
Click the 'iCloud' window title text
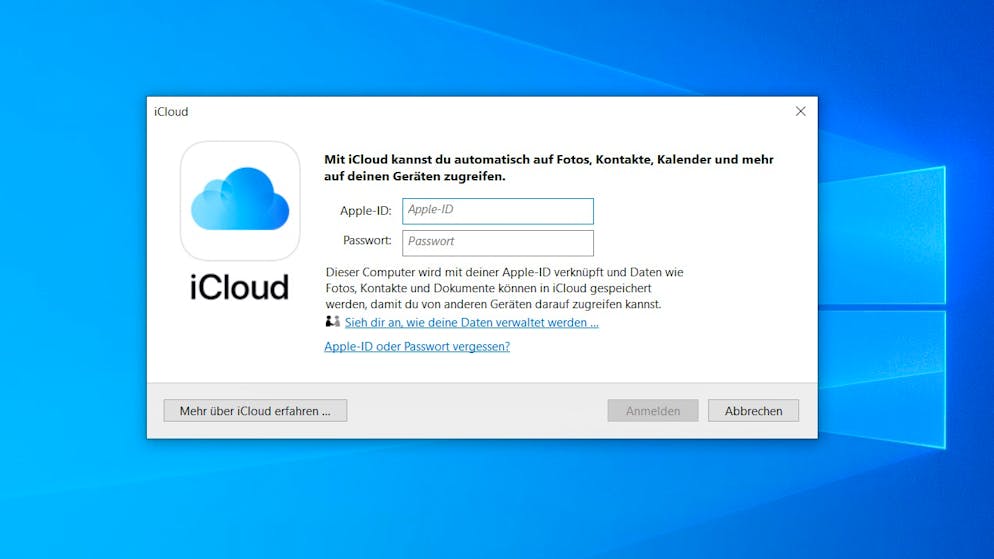(171, 112)
